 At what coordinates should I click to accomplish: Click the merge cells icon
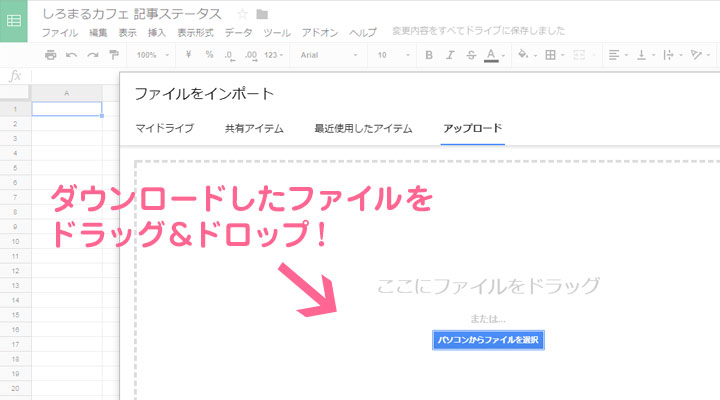(x=579, y=55)
